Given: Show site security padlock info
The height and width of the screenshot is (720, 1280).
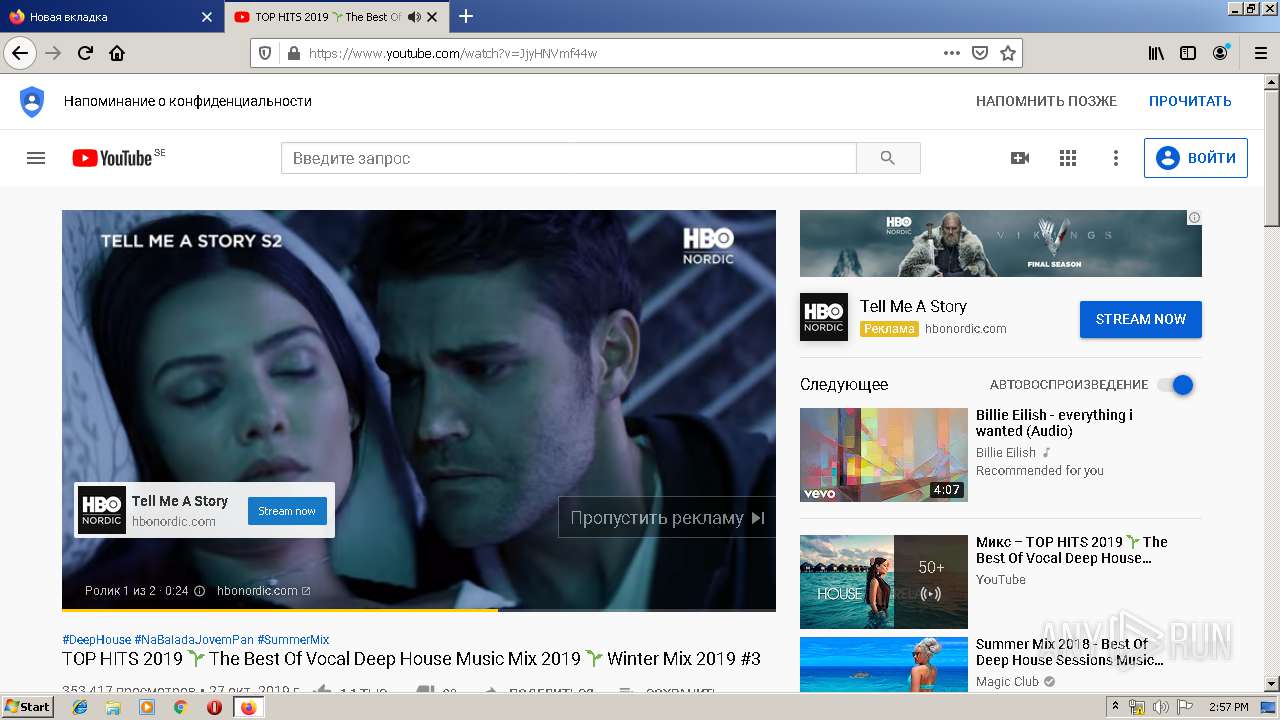Looking at the screenshot, I should [293, 53].
